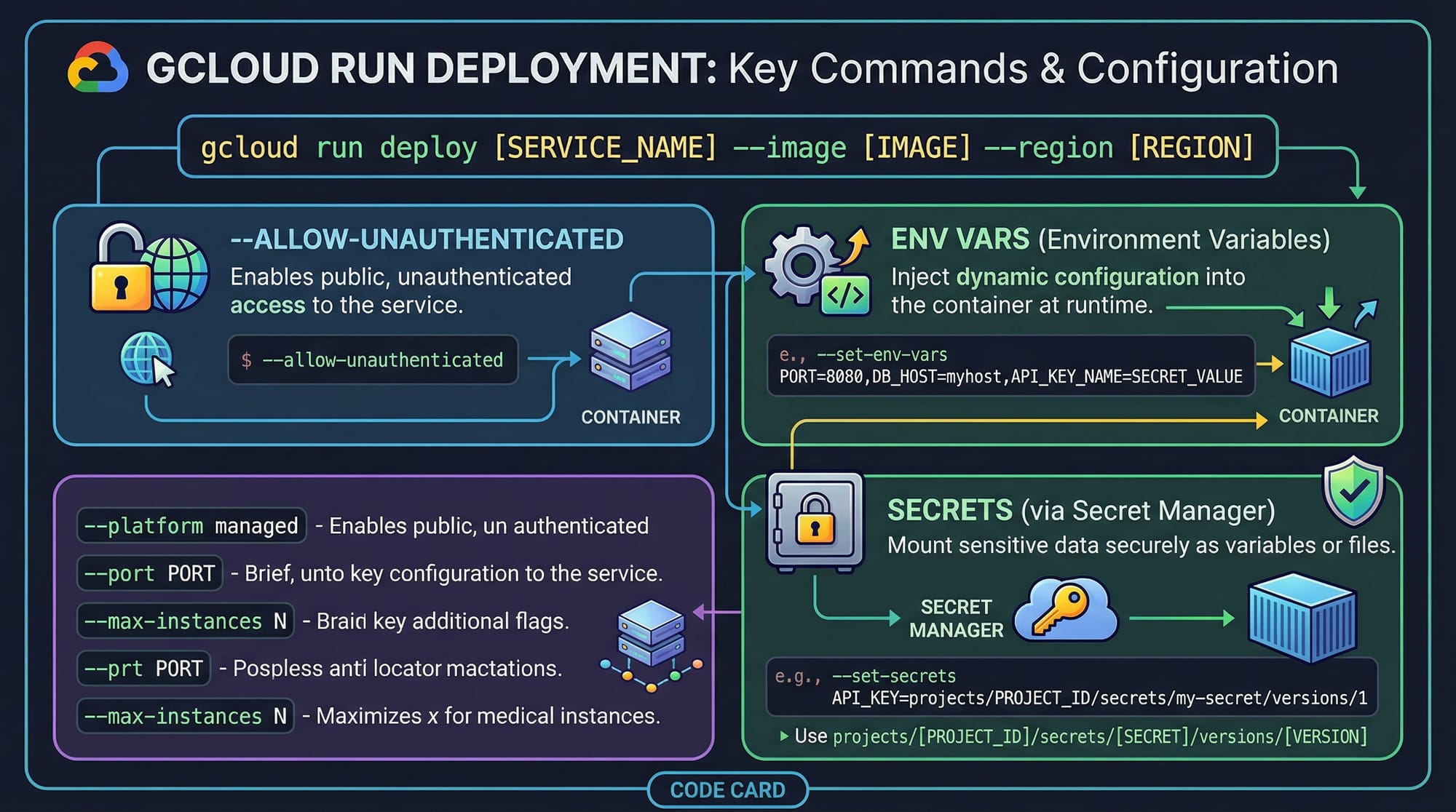Click the CODE CARD label at the bottom
The image size is (1456, 812).
[727, 790]
